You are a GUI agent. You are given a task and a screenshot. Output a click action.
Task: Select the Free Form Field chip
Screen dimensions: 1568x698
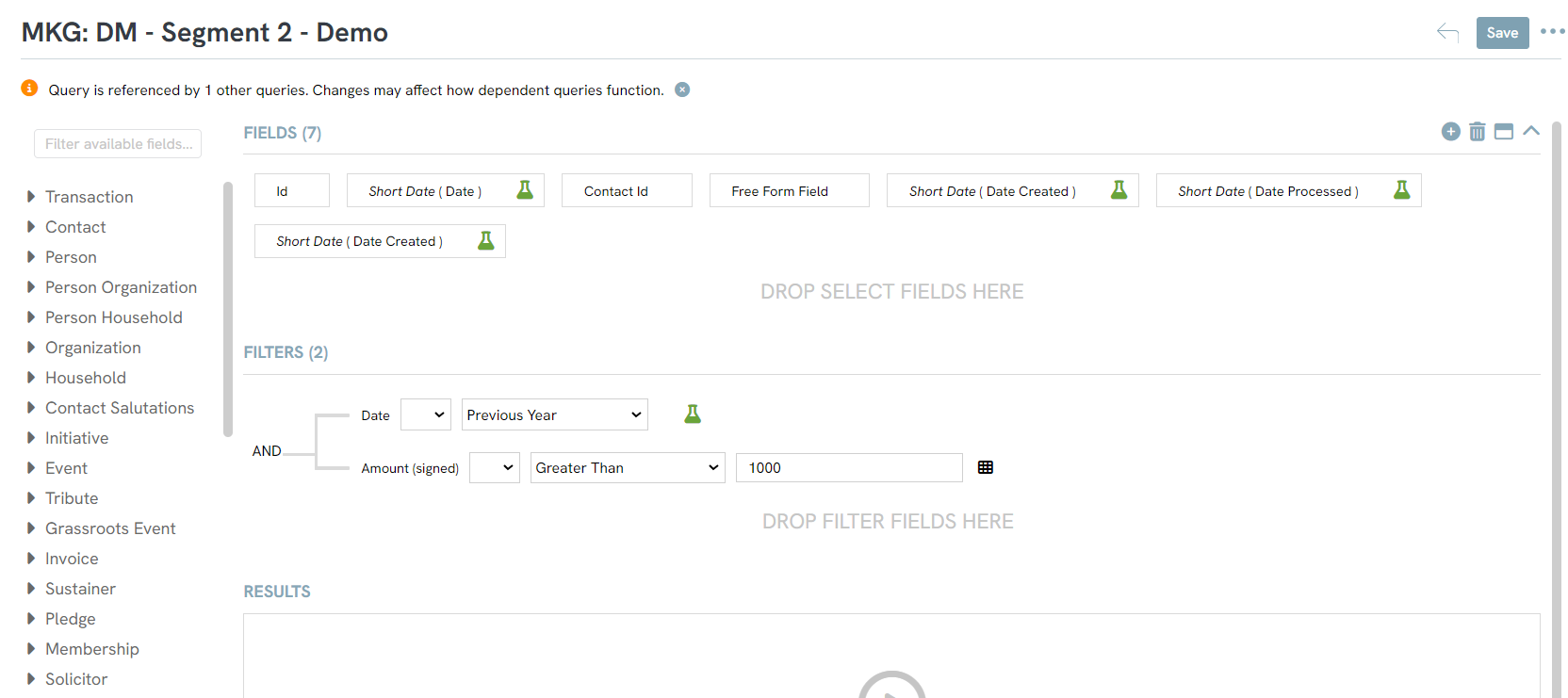tap(790, 190)
